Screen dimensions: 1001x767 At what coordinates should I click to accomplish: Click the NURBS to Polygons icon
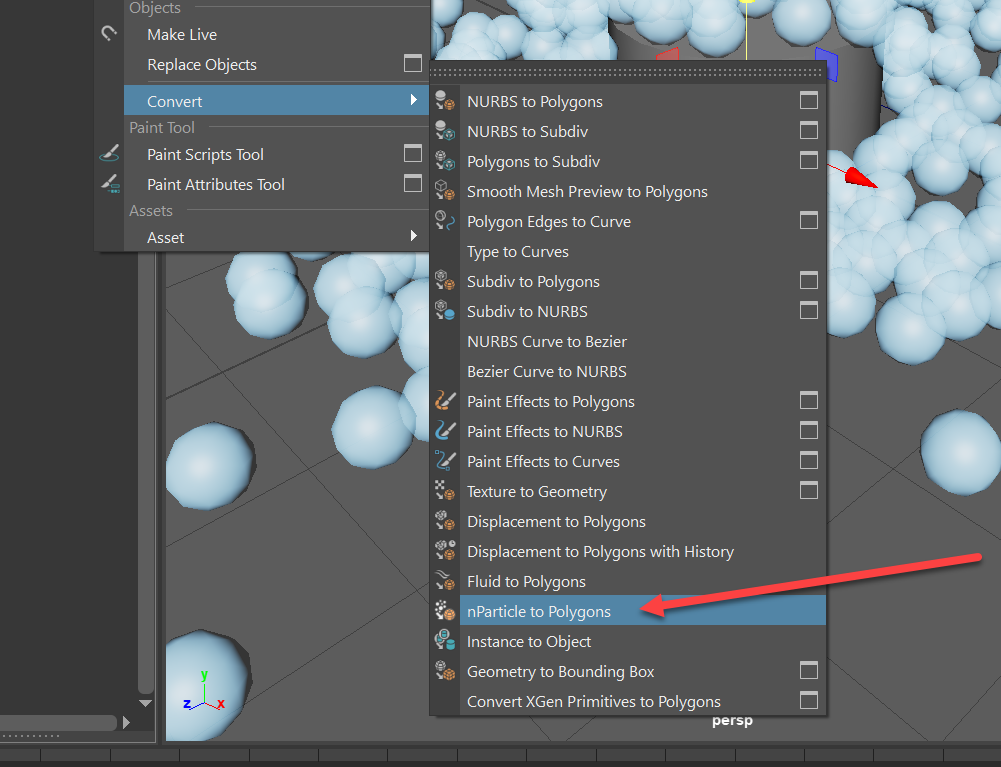tap(445, 101)
